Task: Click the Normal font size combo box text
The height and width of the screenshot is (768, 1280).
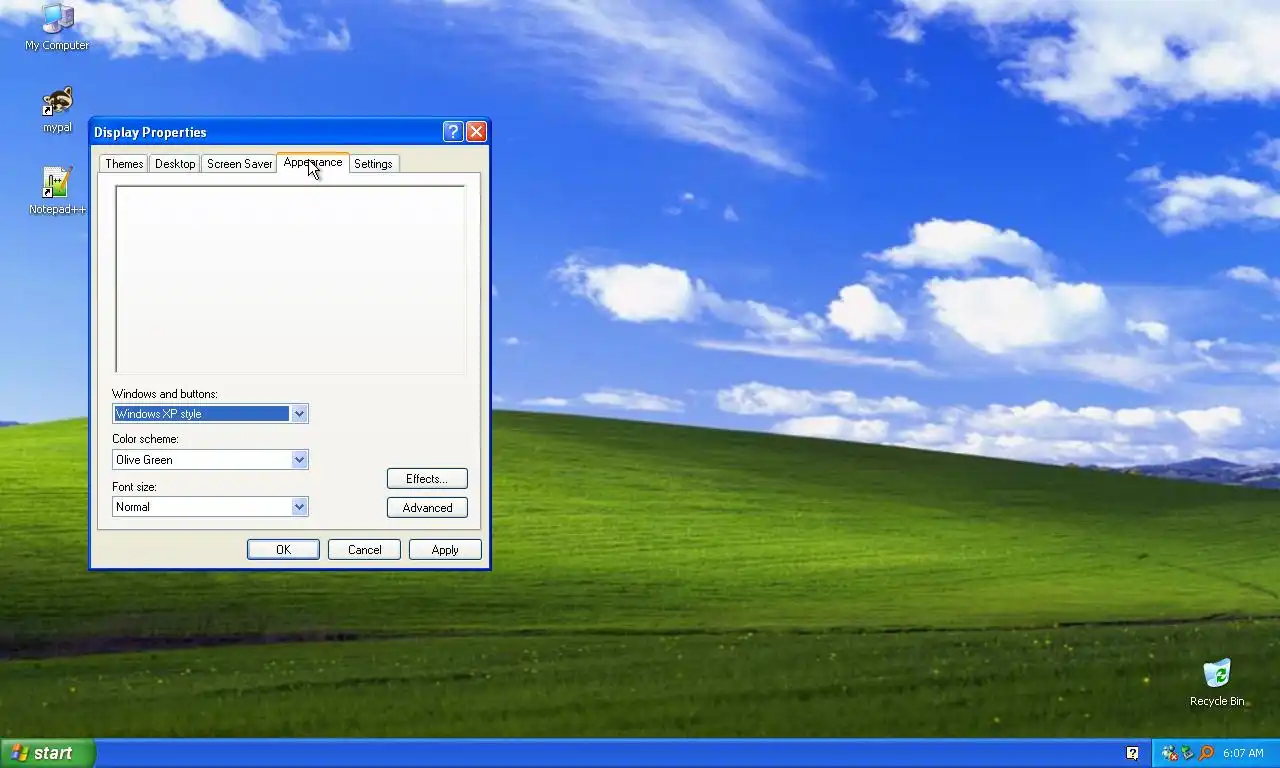Action: coord(201,507)
